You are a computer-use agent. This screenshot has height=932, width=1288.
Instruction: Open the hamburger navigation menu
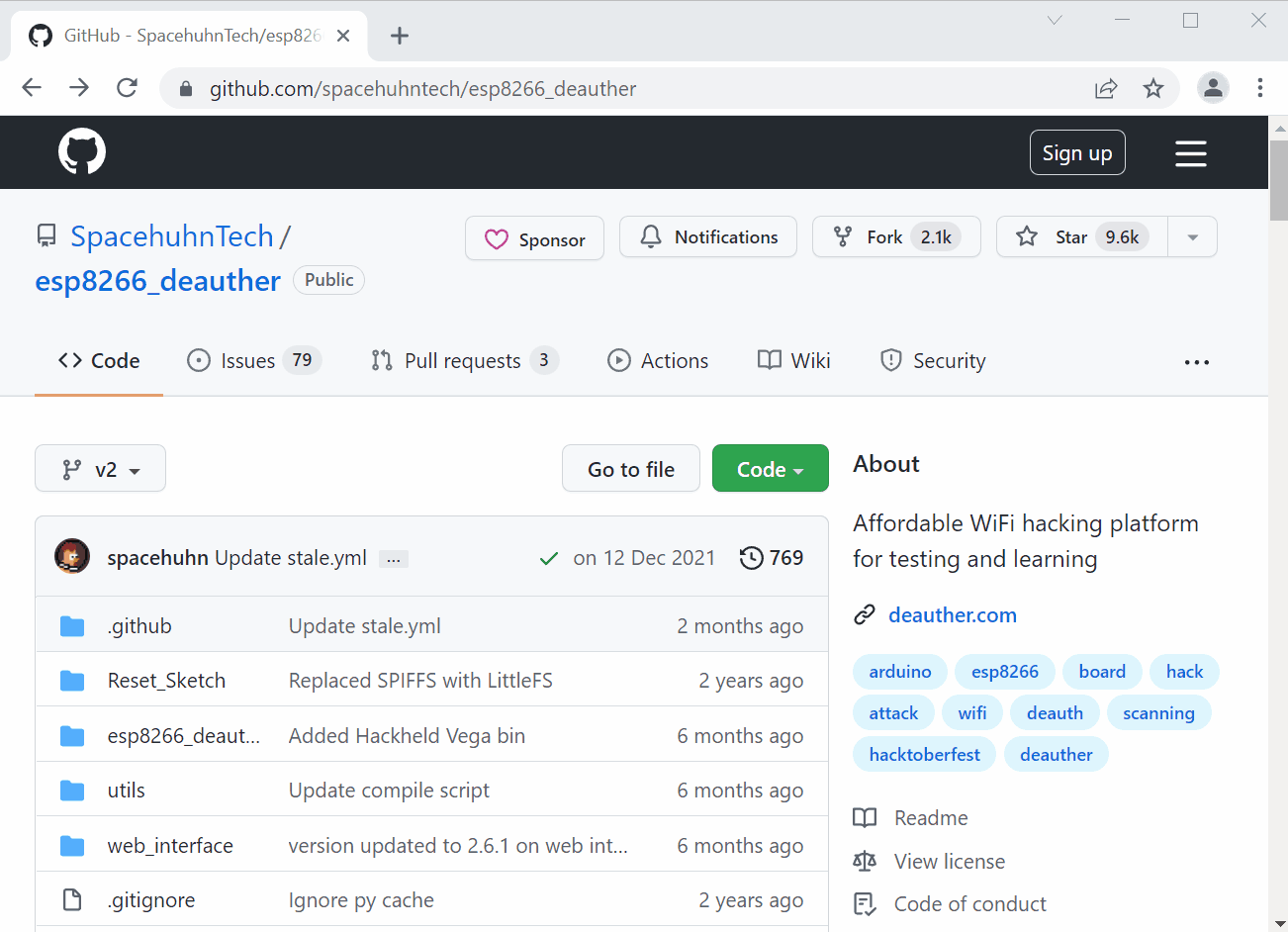[1190, 153]
